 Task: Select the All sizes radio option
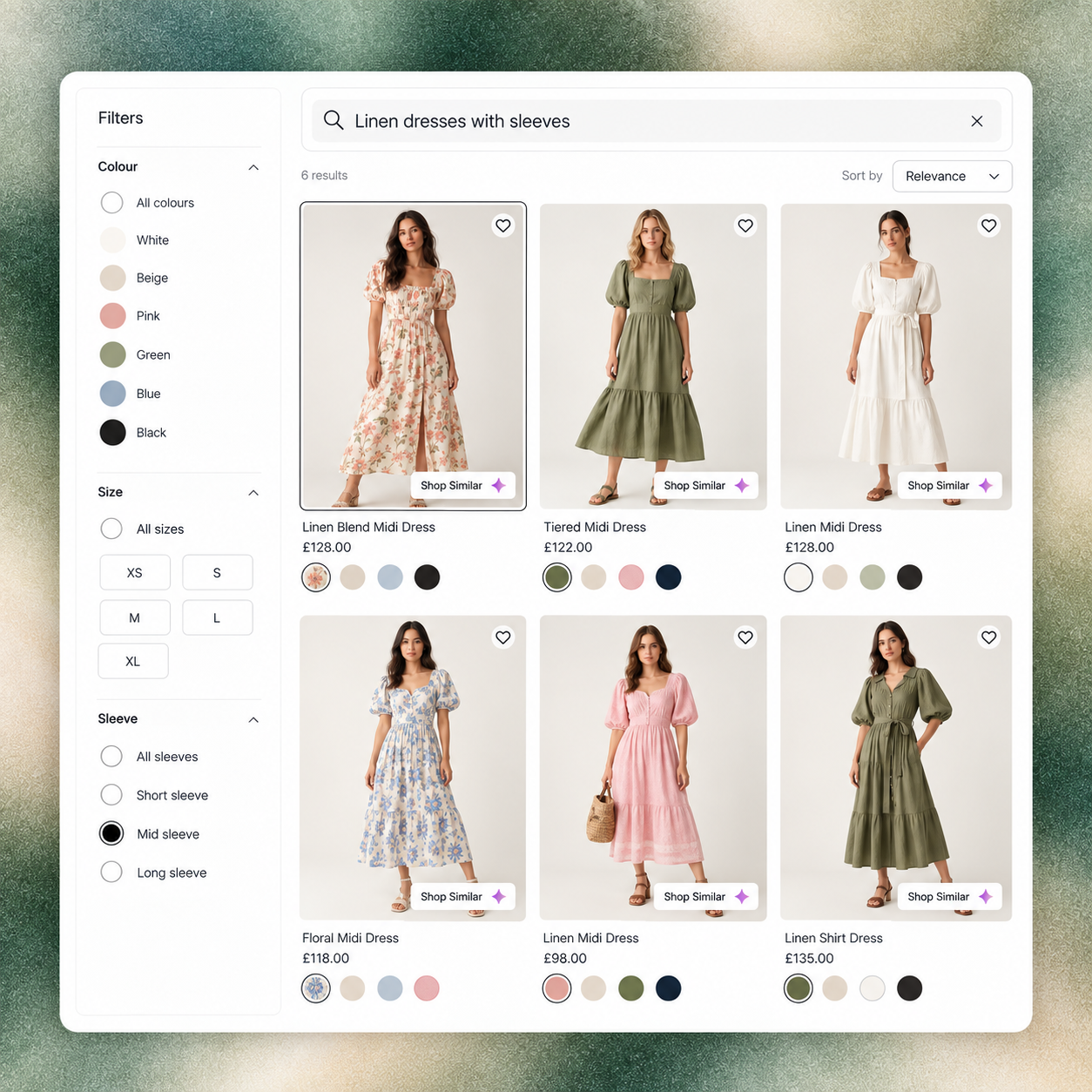(111, 529)
